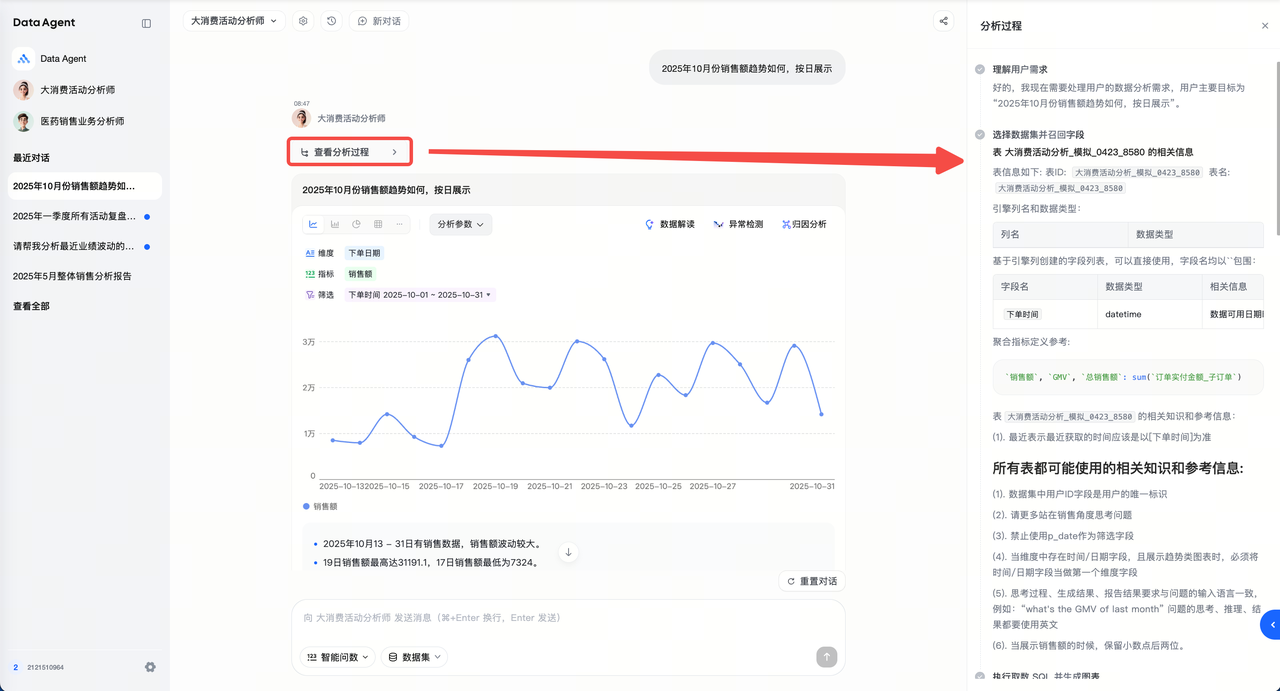Switch to pie chart view

point(356,224)
